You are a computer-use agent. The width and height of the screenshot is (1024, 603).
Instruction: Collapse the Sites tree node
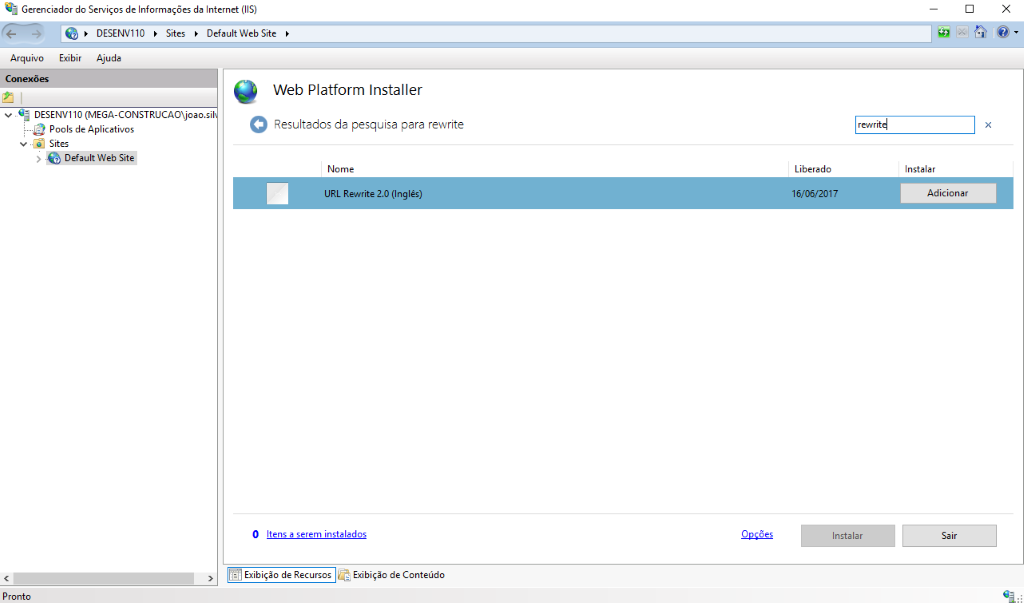23,144
